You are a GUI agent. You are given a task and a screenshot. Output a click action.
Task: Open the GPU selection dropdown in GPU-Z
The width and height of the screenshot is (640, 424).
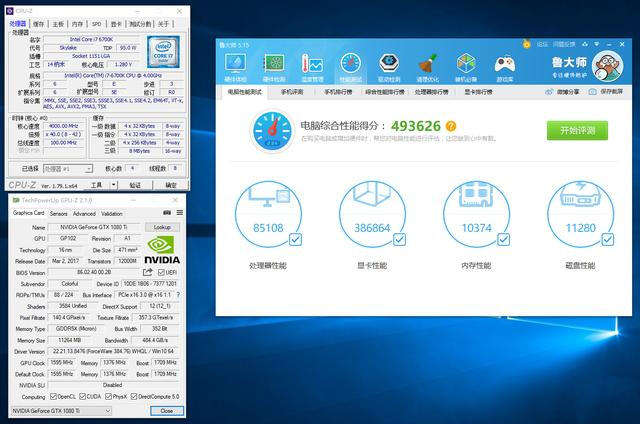point(61,411)
